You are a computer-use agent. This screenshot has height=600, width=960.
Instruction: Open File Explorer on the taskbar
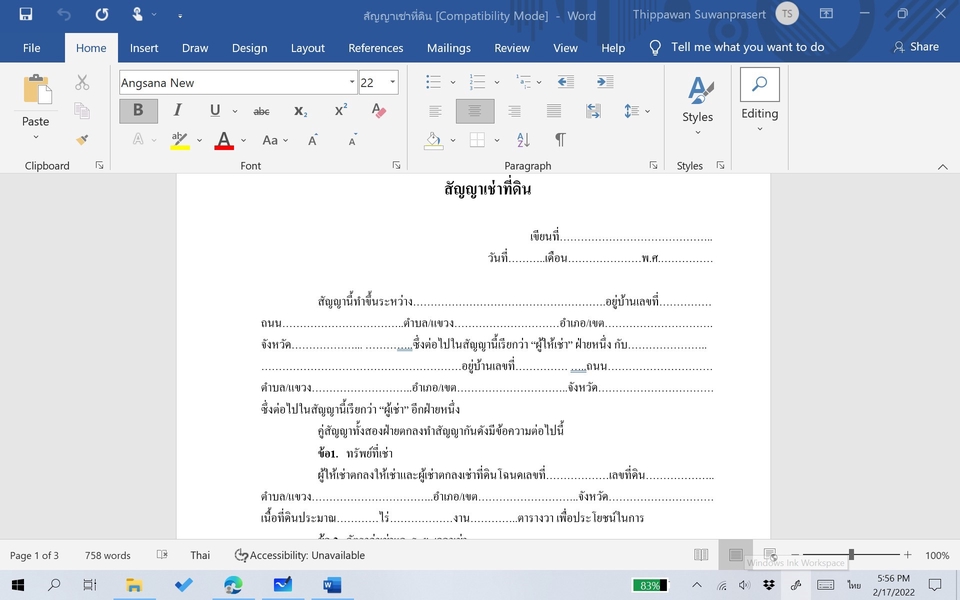pyautogui.click(x=133, y=585)
